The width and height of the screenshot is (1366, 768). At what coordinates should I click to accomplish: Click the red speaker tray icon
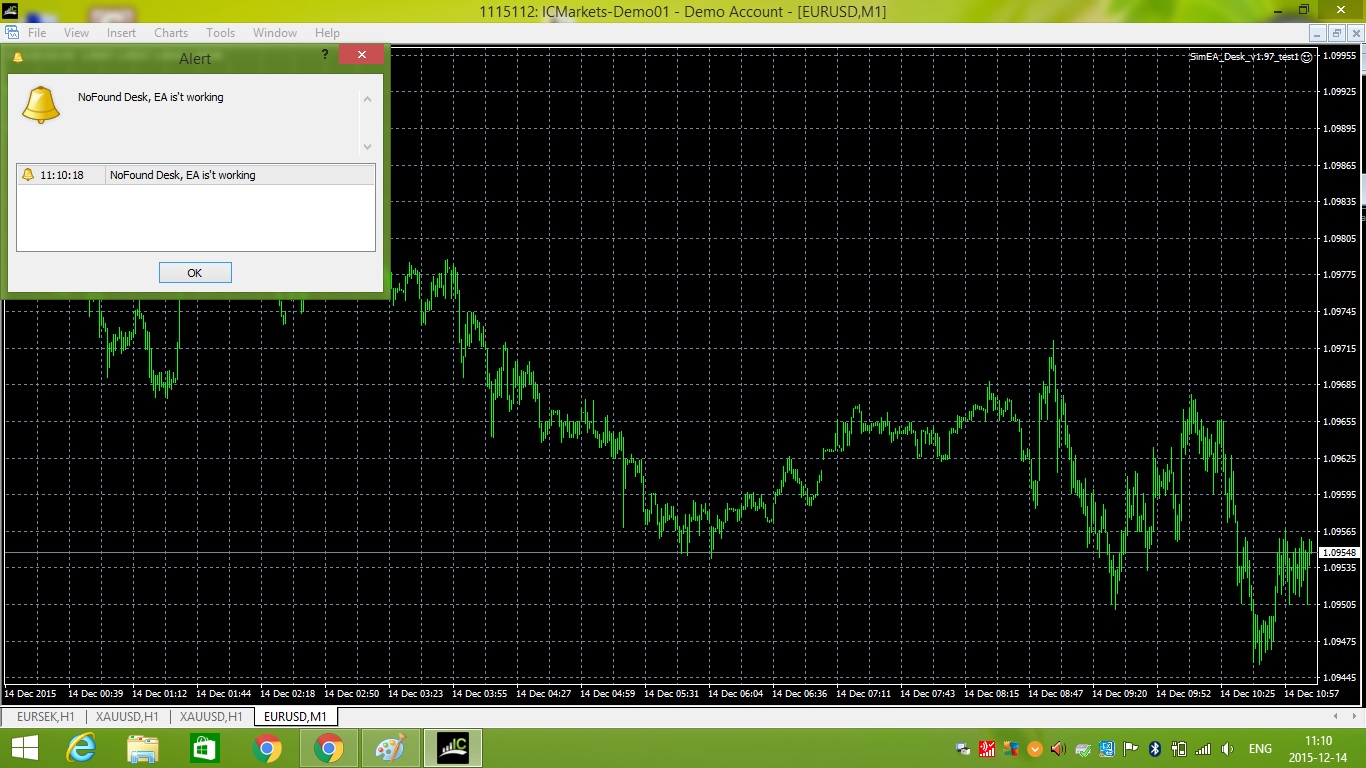(x=1059, y=748)
